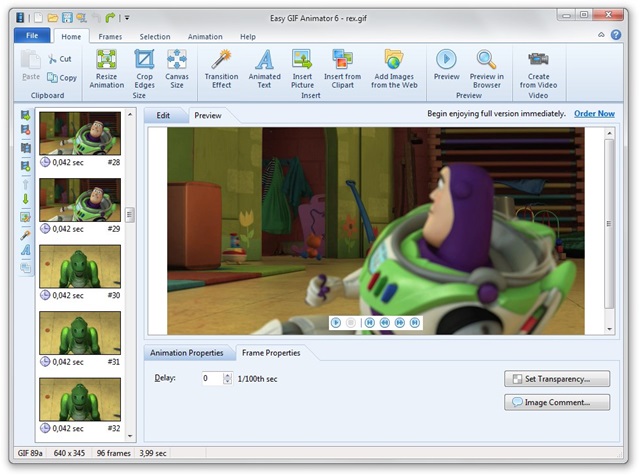Screen dimensions: 640x476
Task: Select the Frame Properties tab
Action: coord(271,353)
